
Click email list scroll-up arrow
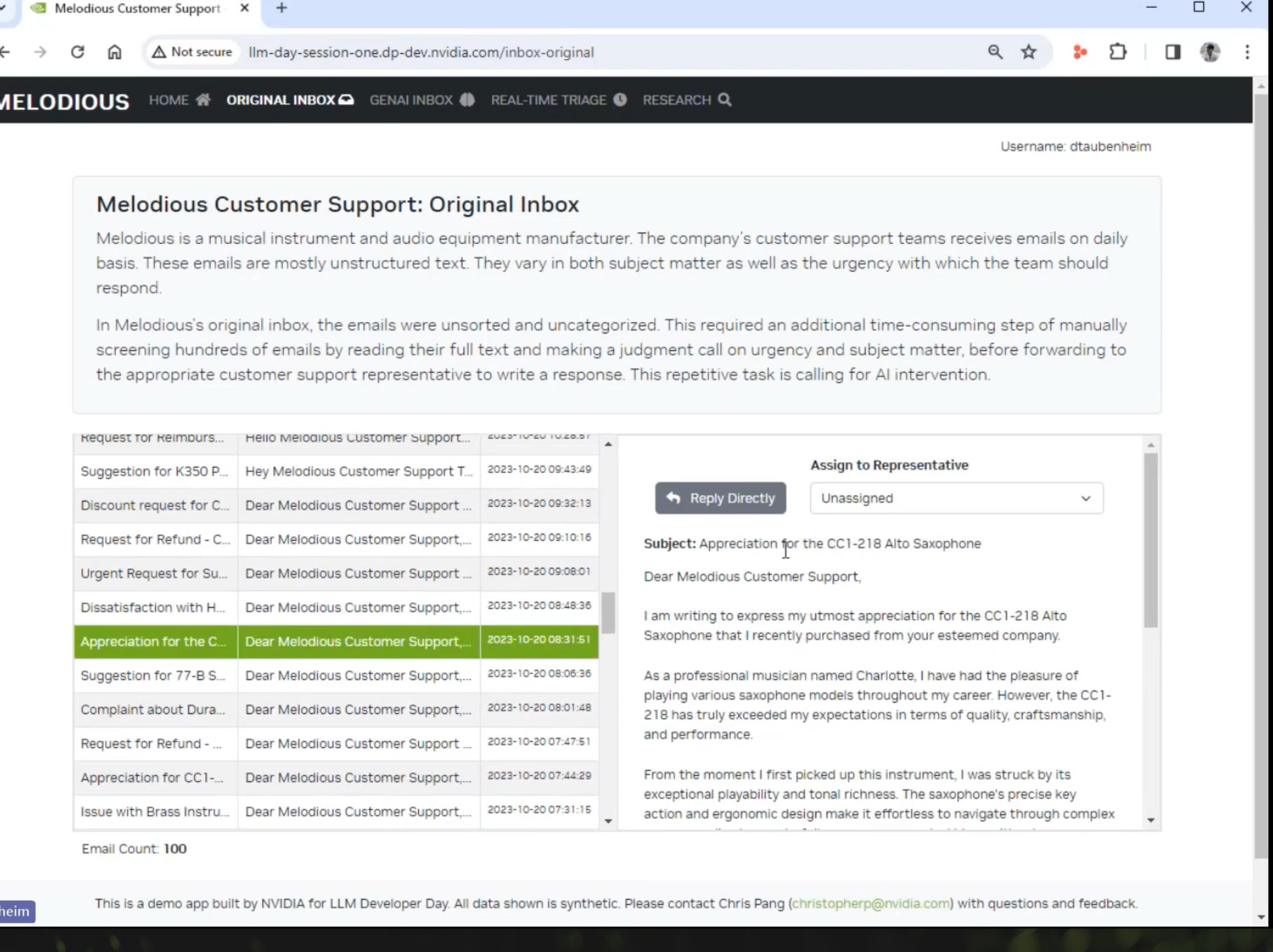click(608, 444)
